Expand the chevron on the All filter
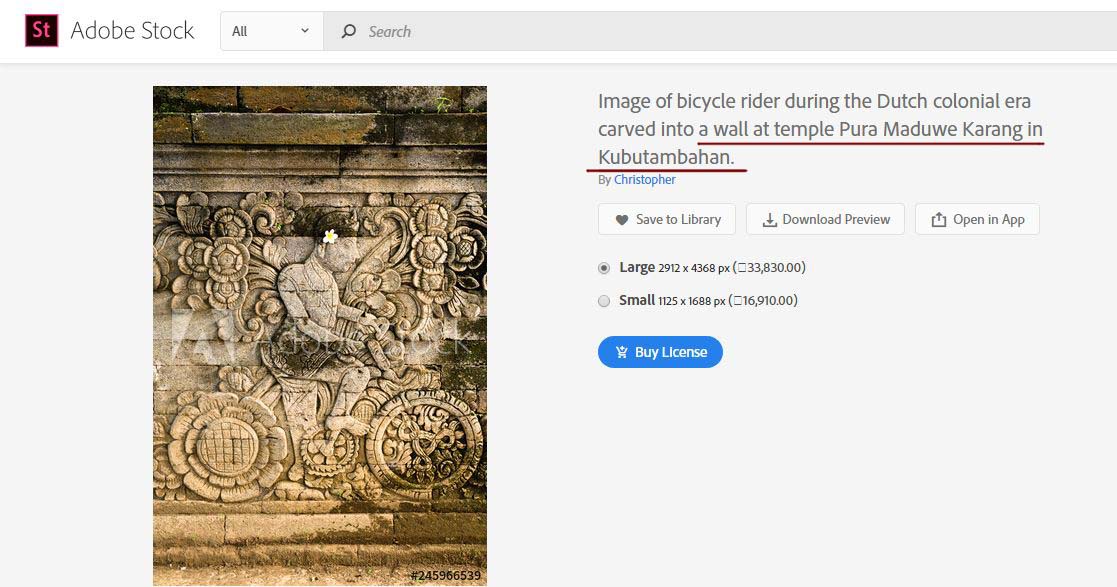Image resolution: width=1117 pixels, height=587 pixels. (306, 31)
